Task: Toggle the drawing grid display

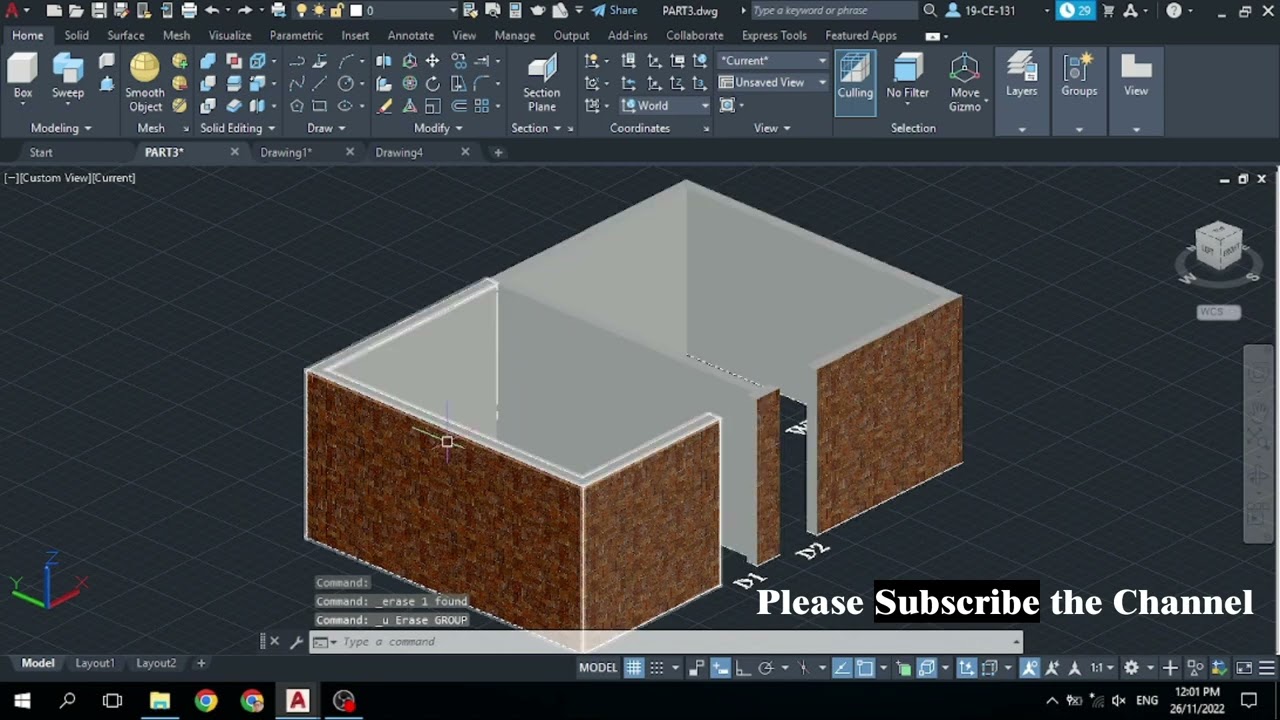Action: coord(634,668)
